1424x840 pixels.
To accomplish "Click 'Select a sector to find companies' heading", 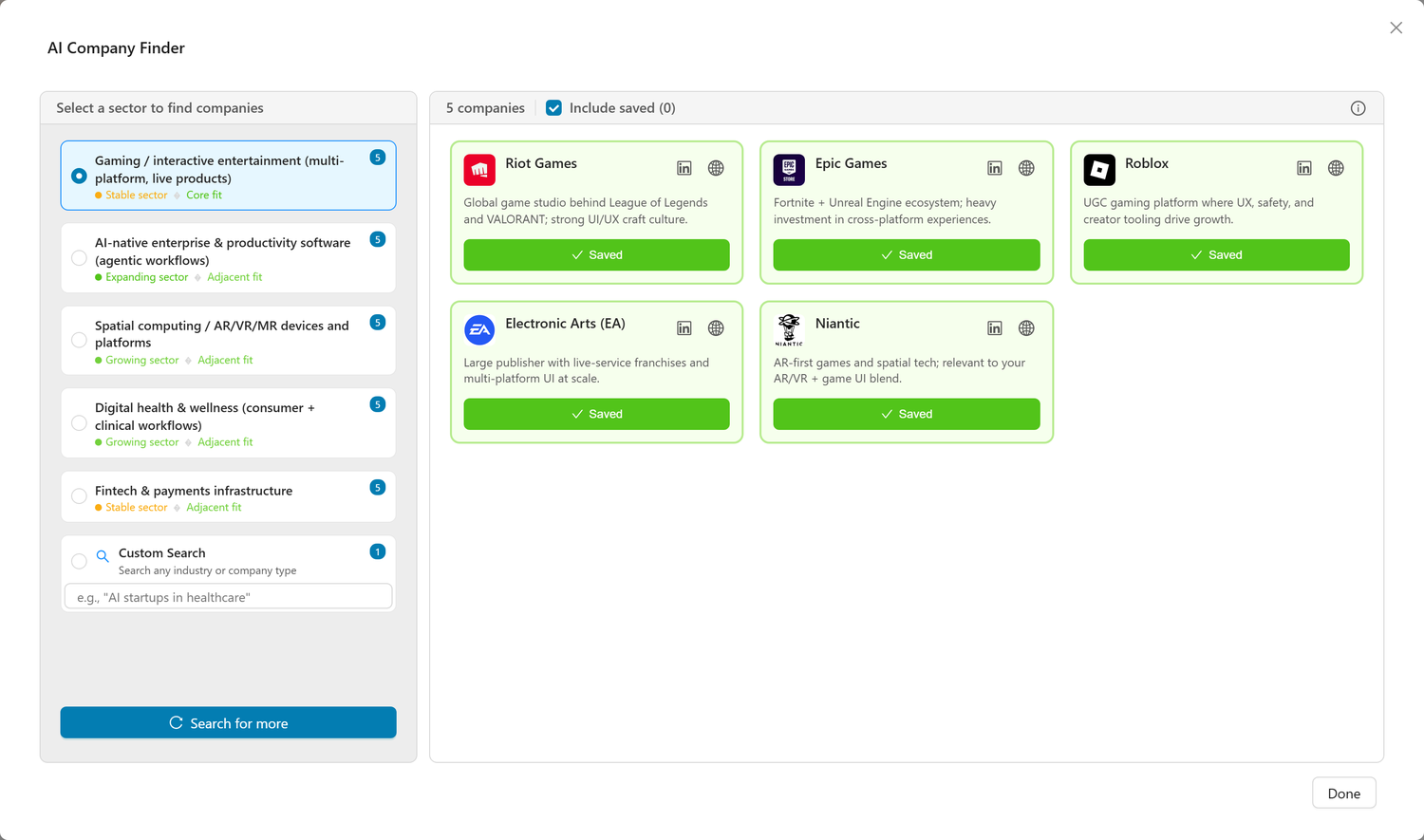I will [159, 108].
